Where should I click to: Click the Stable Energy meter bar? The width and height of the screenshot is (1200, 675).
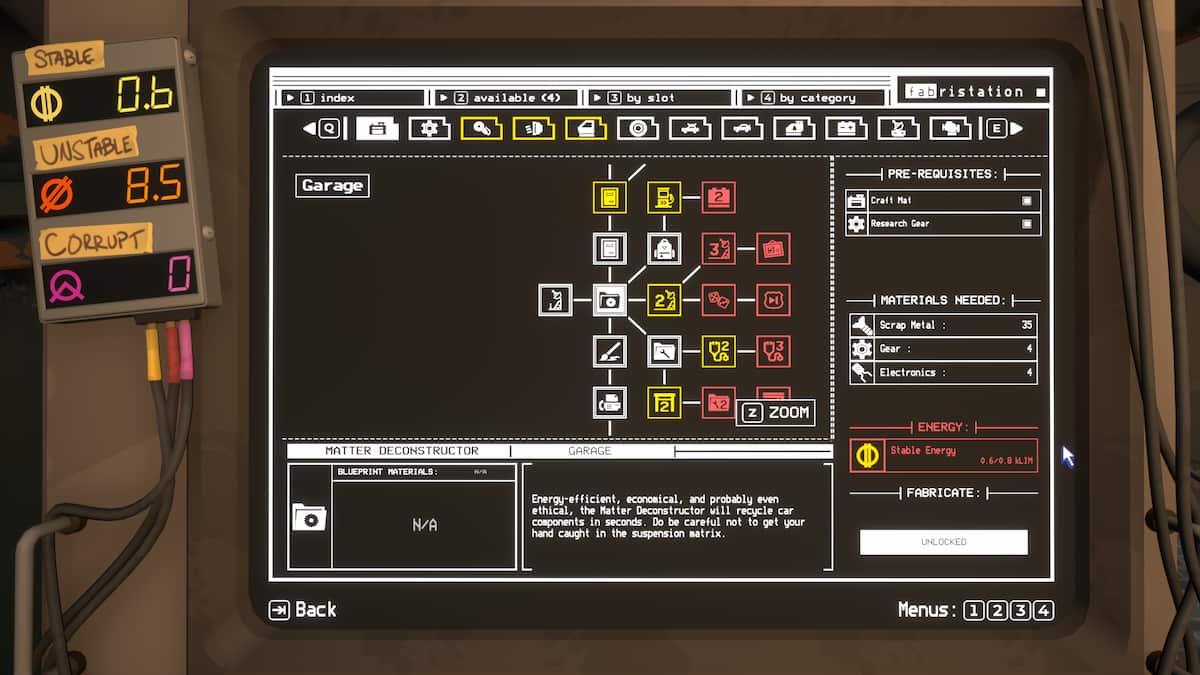tap(943, 455)
